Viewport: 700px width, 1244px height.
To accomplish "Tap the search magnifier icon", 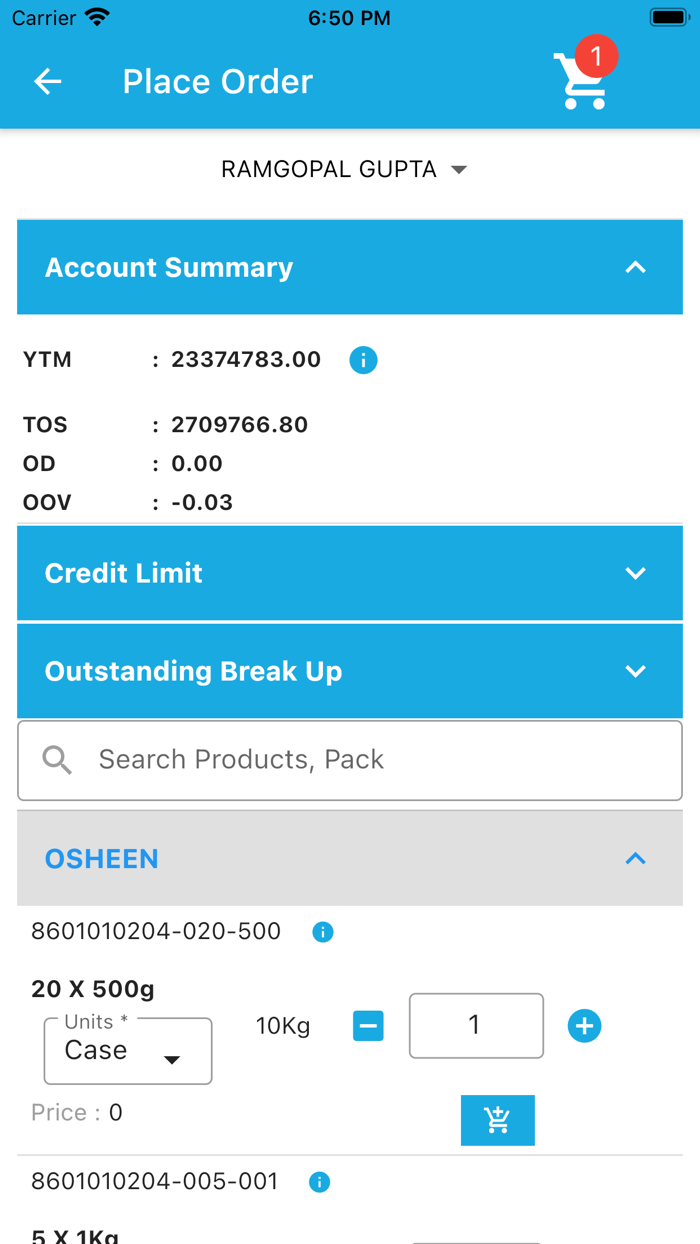I will point(57,760).
